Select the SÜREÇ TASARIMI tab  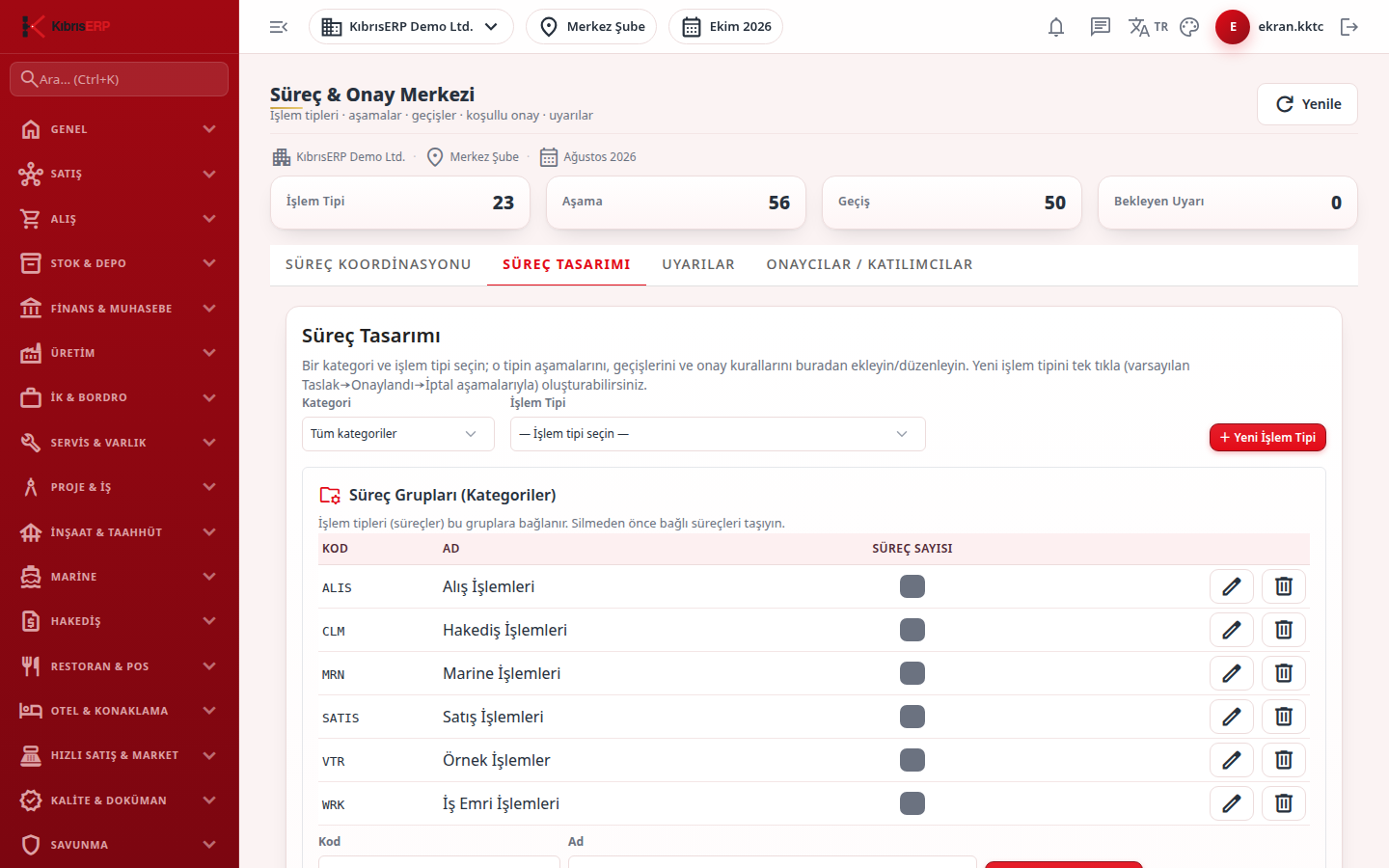point(566,264)
